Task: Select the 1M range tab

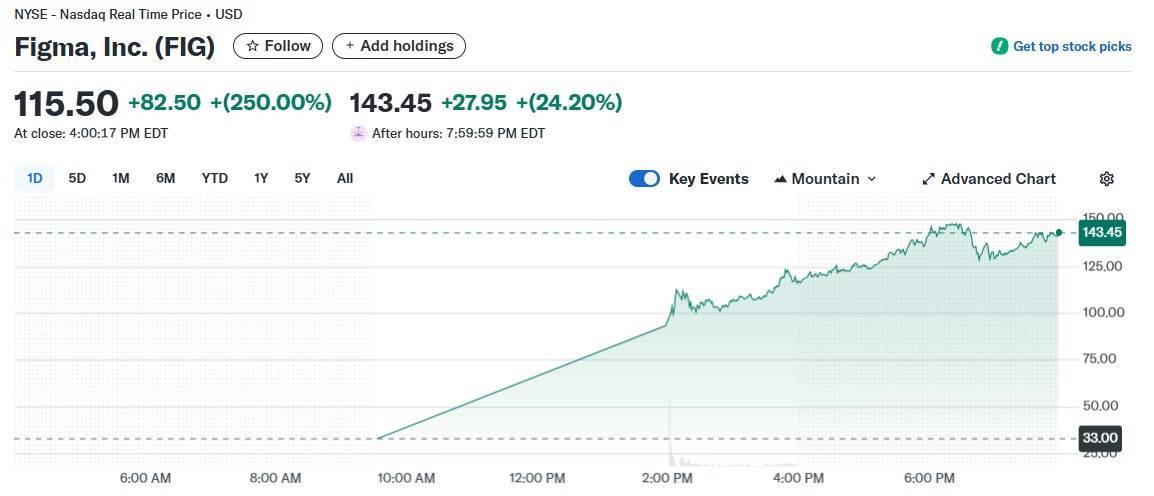Action: pyautogui.click(x=121, y=178)
